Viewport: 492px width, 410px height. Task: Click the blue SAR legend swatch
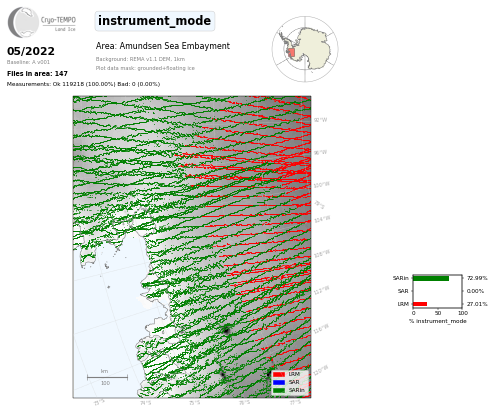pyautogui.click(x=279, y=382)
